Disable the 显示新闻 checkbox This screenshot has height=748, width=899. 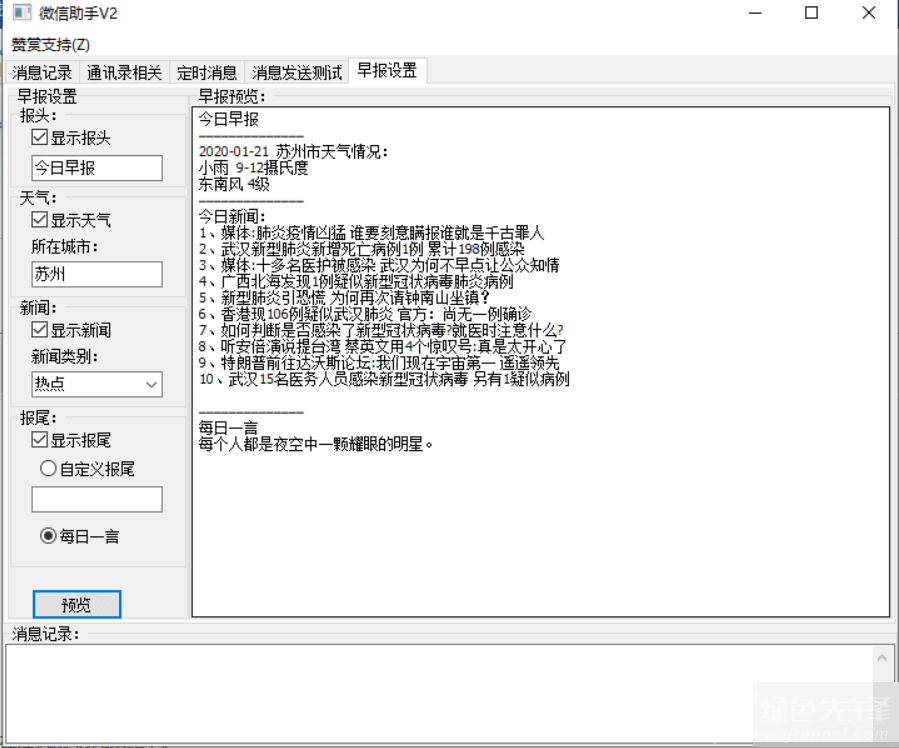point(40,330)
